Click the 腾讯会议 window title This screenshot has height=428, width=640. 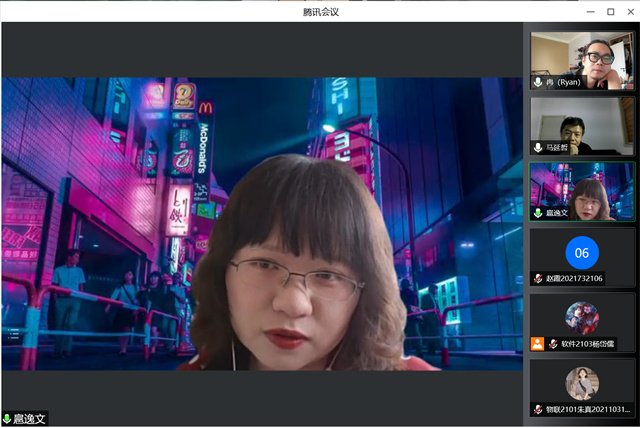pos(320,12)
